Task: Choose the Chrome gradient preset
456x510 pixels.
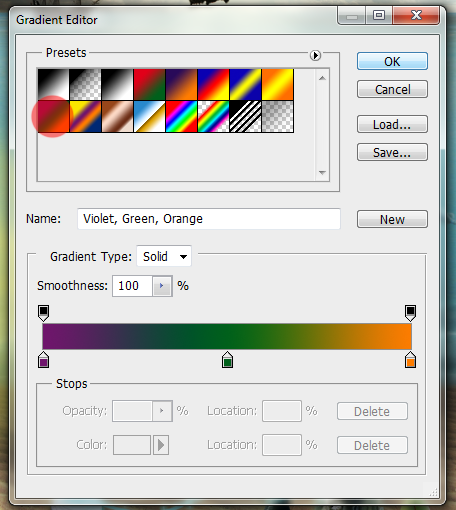Action: tap(149, 117)
